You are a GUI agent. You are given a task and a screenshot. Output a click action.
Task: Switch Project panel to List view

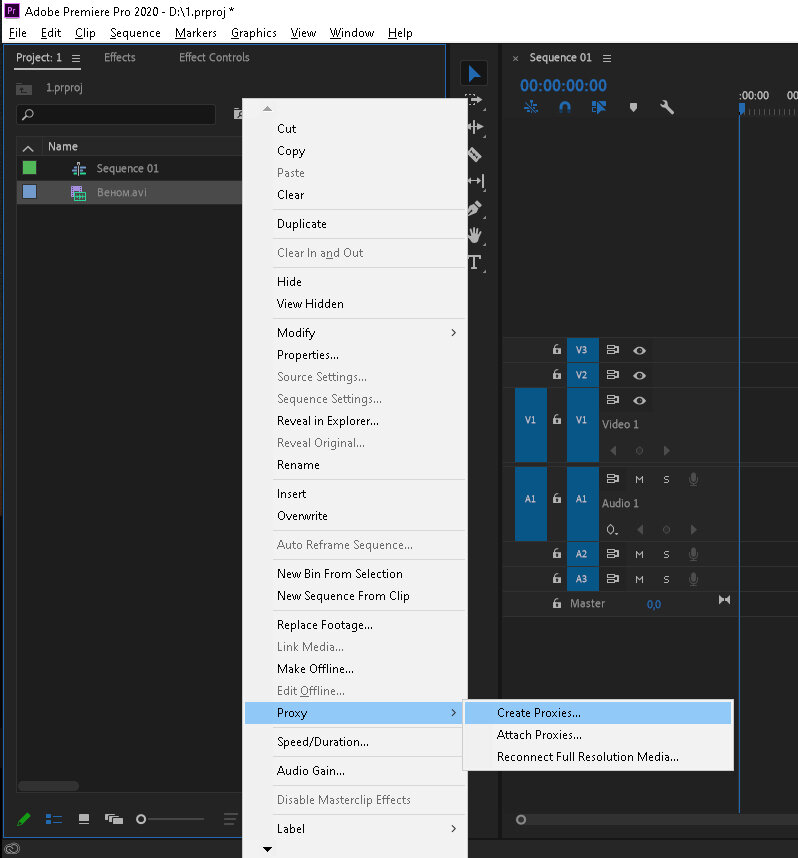point(54,819)
